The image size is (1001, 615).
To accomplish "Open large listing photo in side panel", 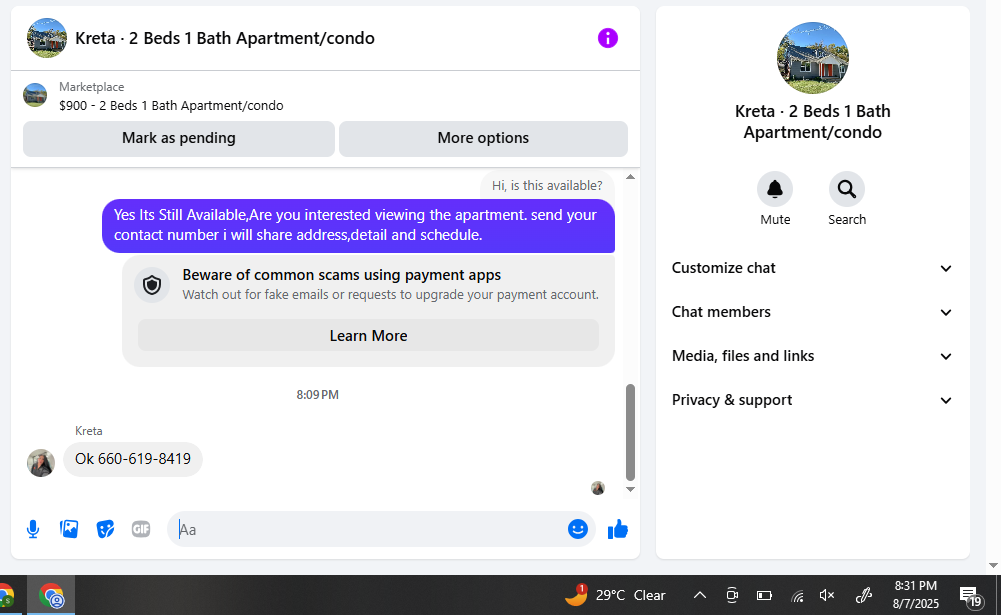I will [812, 58].
